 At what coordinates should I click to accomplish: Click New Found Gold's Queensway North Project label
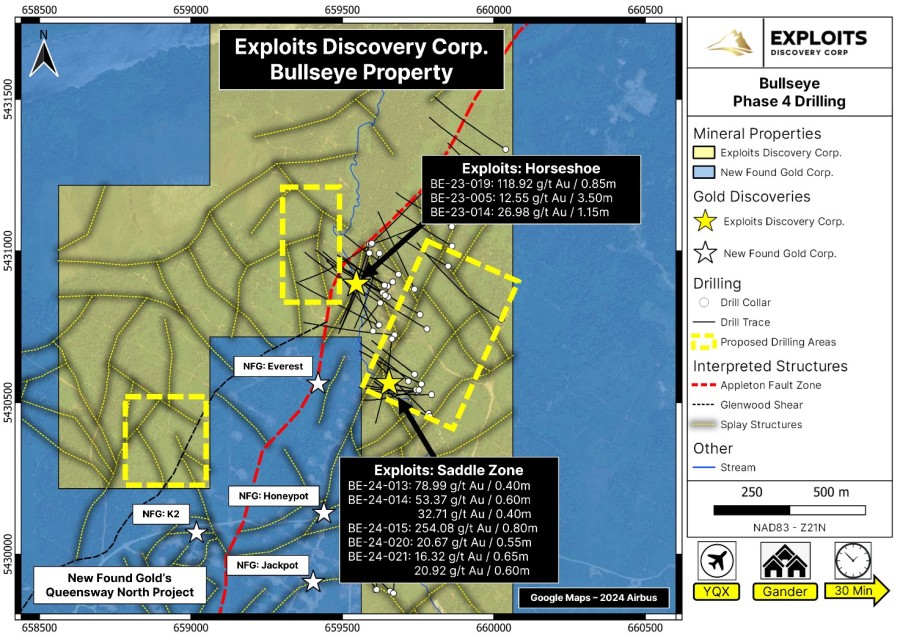click(120, 585)
